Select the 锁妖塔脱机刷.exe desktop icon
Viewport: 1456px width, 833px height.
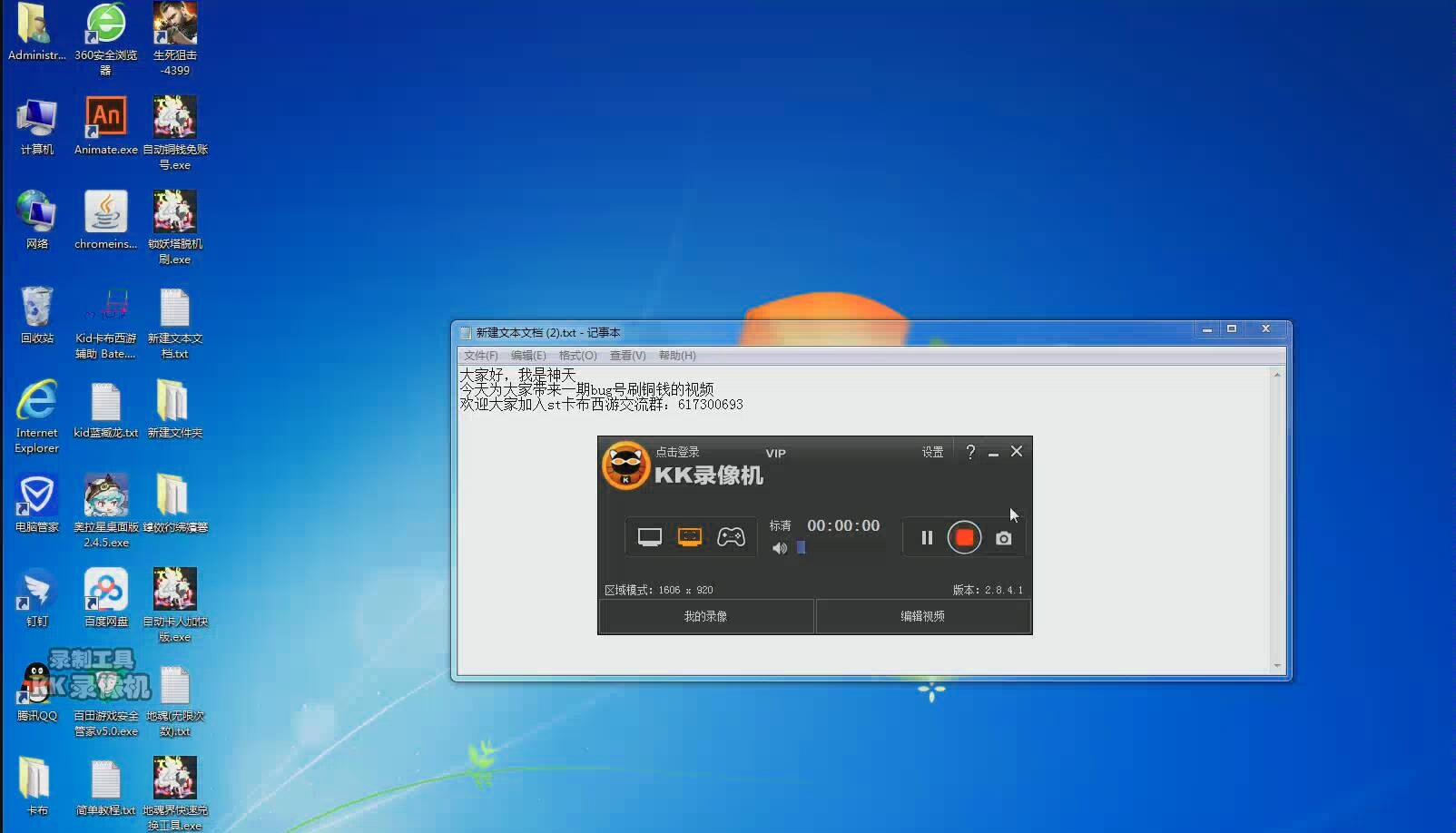click(x=175, y=228)
